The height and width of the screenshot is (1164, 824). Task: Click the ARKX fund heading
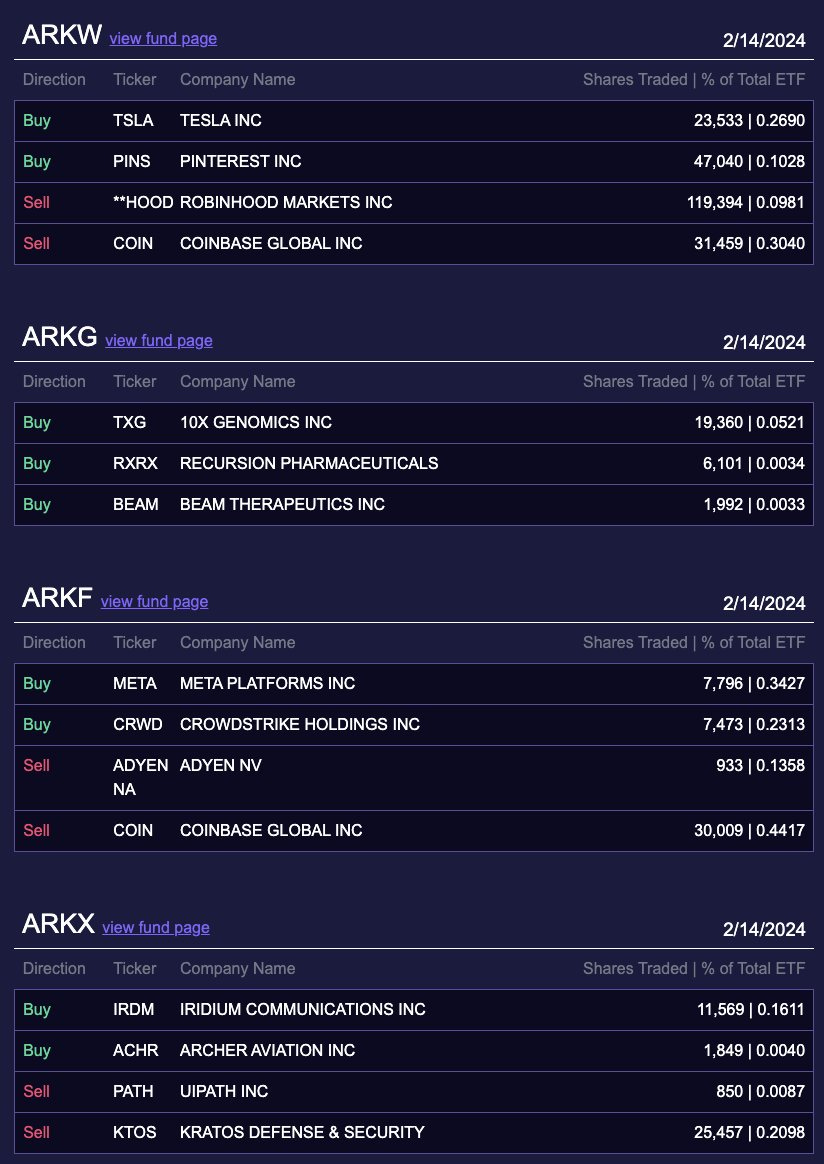click(x=58, y=924)
